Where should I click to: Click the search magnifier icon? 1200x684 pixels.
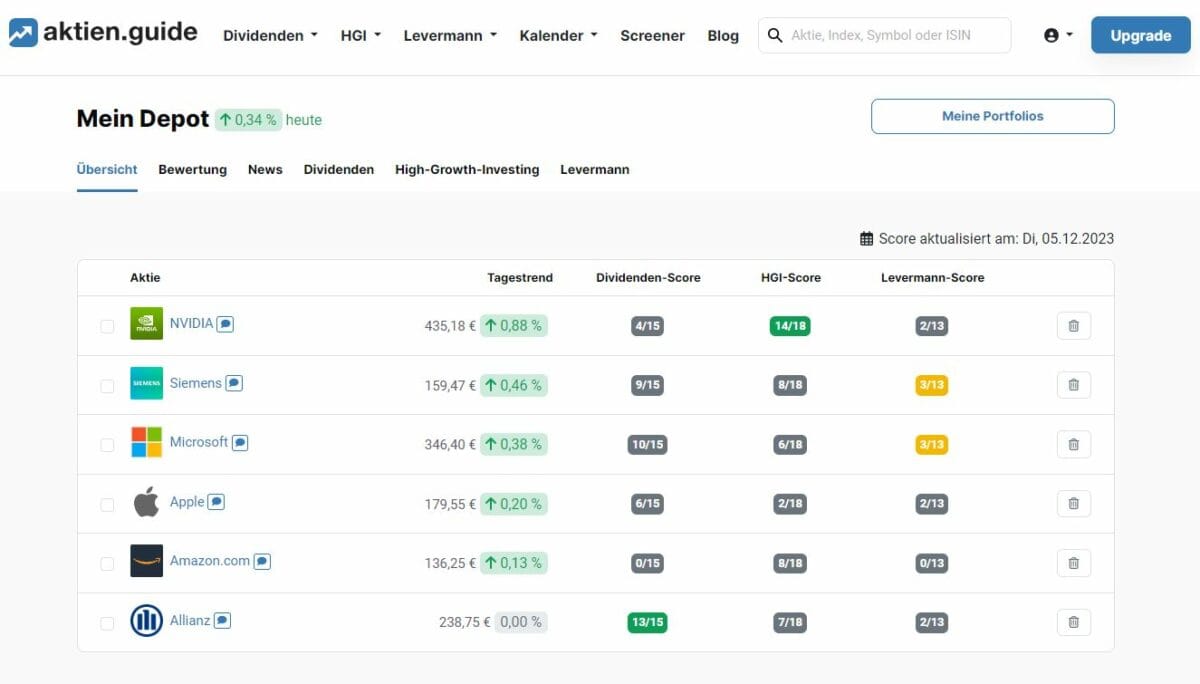tap(774, 34)
